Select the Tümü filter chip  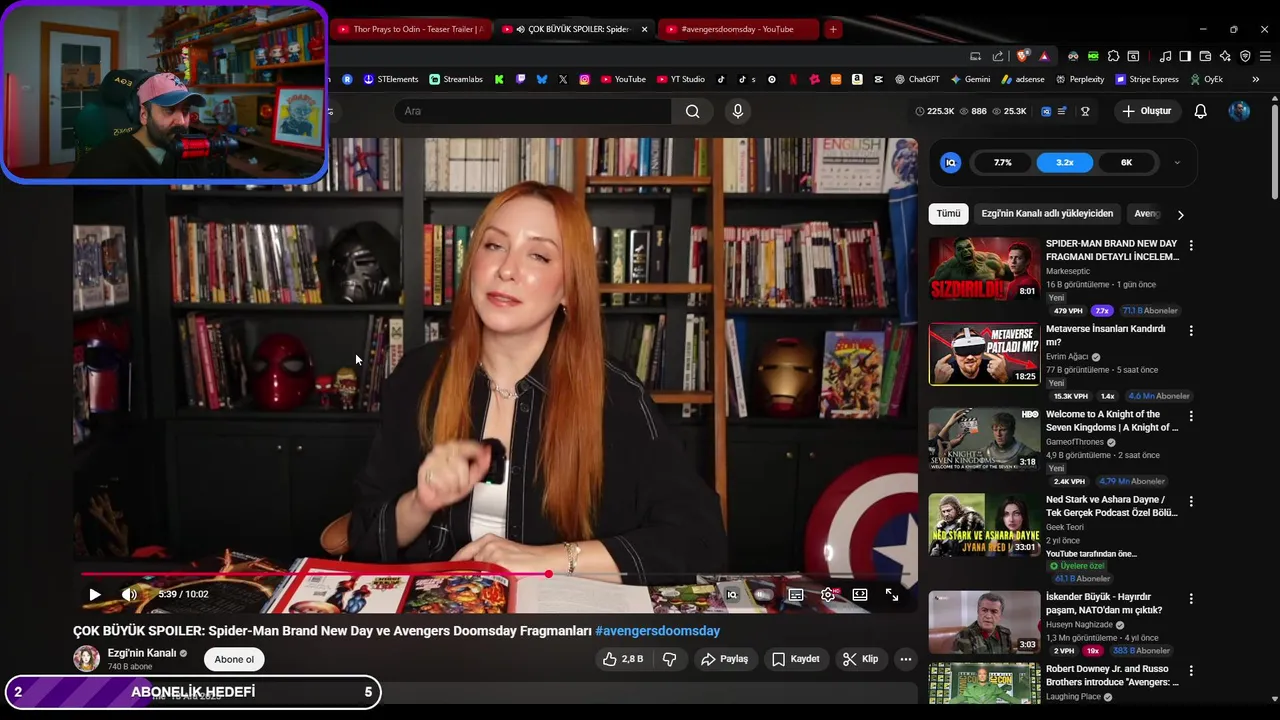(x=948, y=214)
